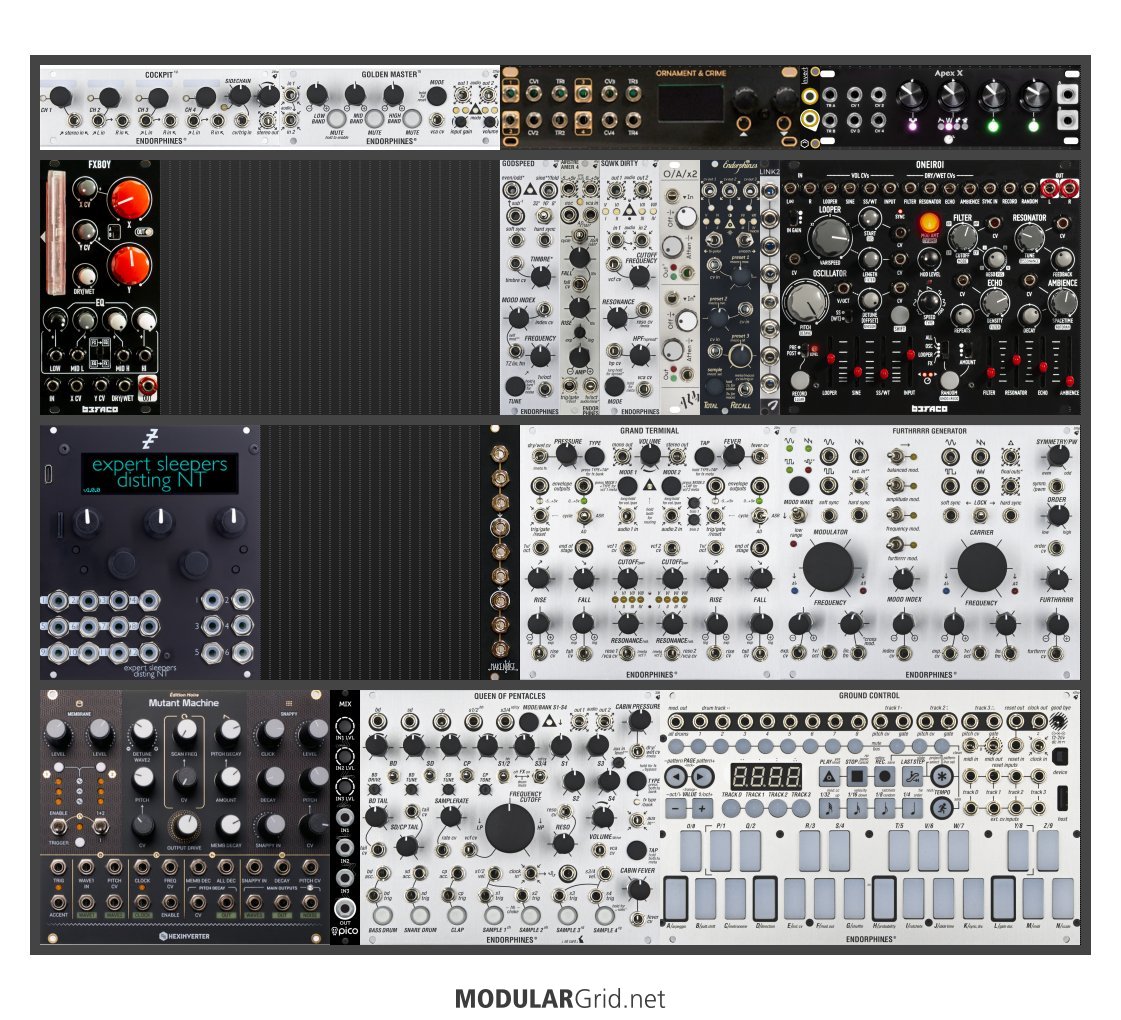Screen dimensions: 1121x1020
Task: Click the OUT jack on the Pico MIX
Action: pyautogui.click(x=345, y=909)
